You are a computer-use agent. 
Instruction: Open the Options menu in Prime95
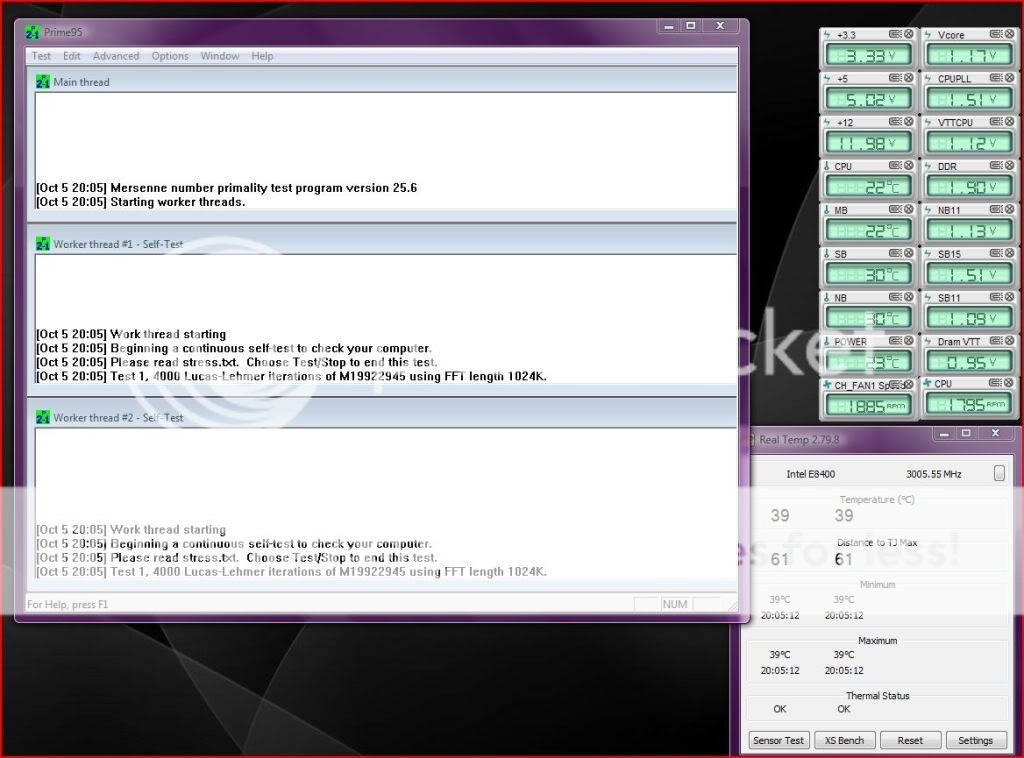coord(170,56)
